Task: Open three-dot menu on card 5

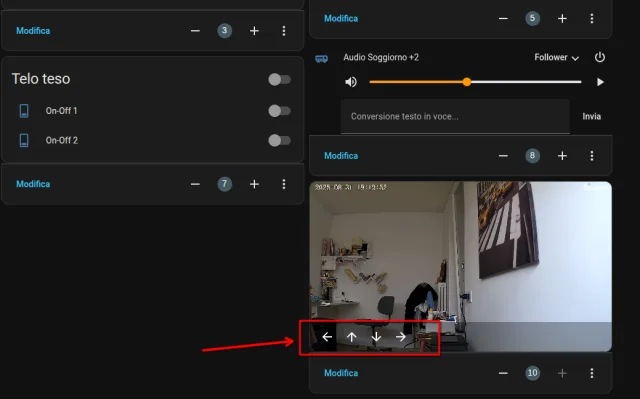Action: pos(592,19)
